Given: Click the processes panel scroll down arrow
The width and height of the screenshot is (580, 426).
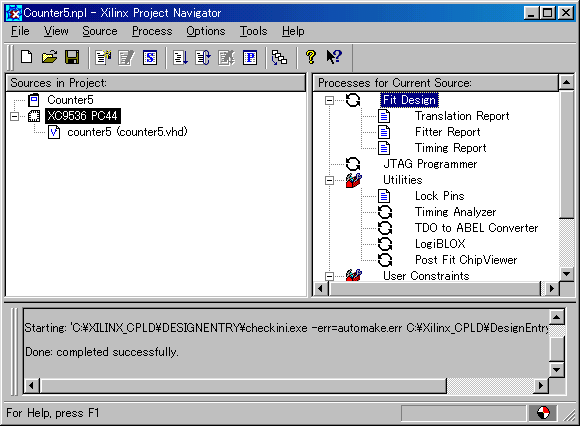Looking at the screenshot, I should point(566,274).
